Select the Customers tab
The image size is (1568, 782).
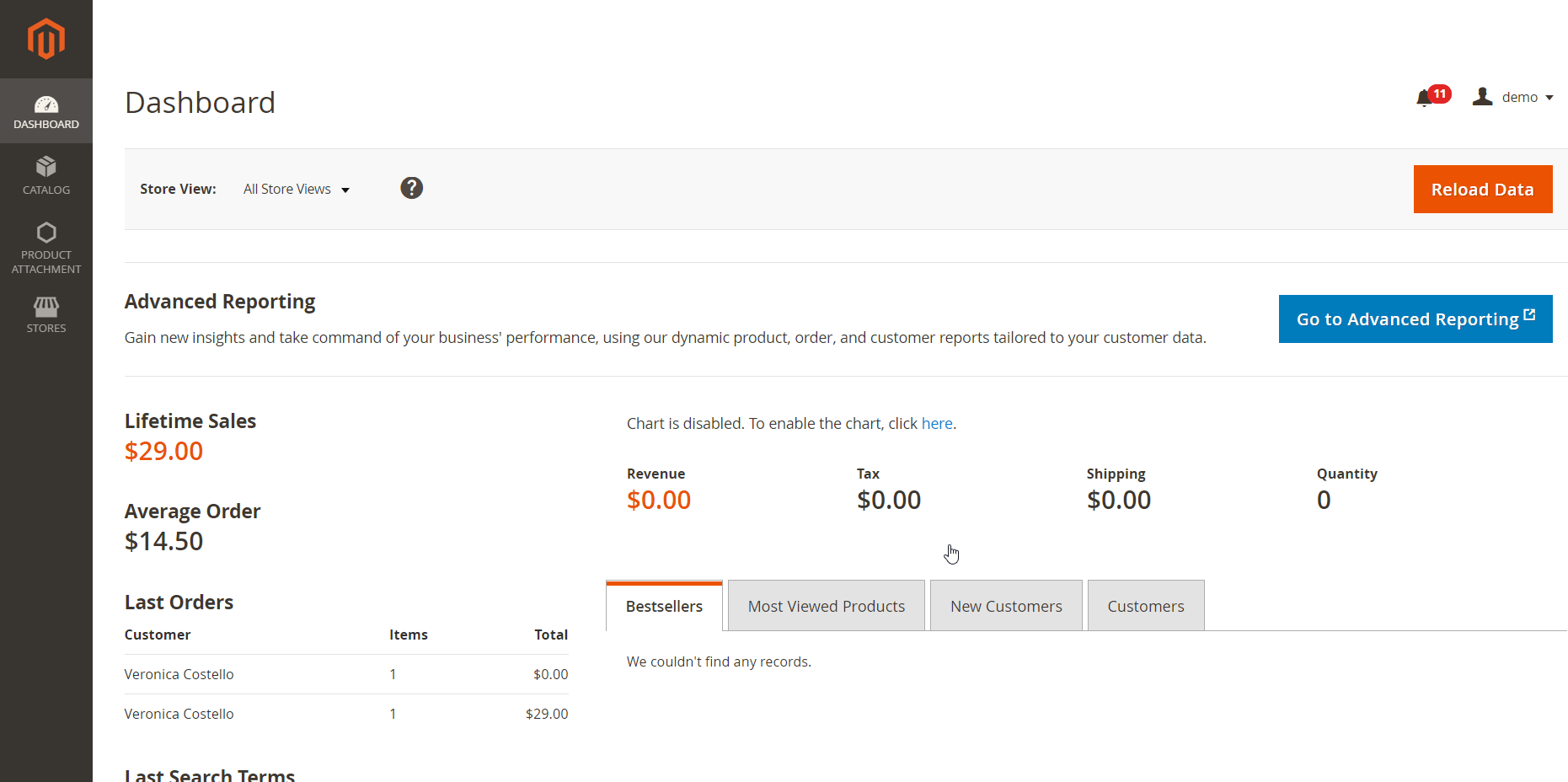click(x=1145, y=607)
